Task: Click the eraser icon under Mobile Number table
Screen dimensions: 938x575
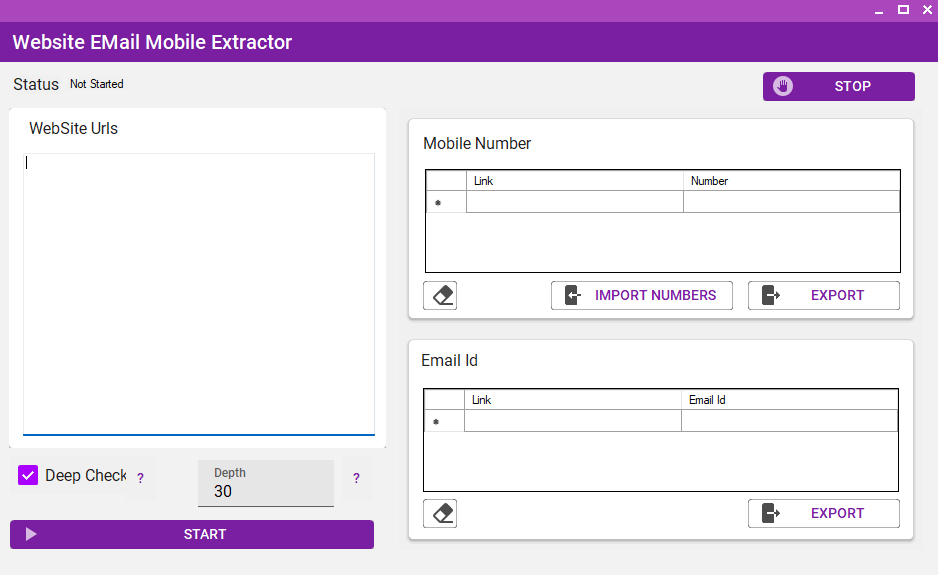Action: pos(440,296)
